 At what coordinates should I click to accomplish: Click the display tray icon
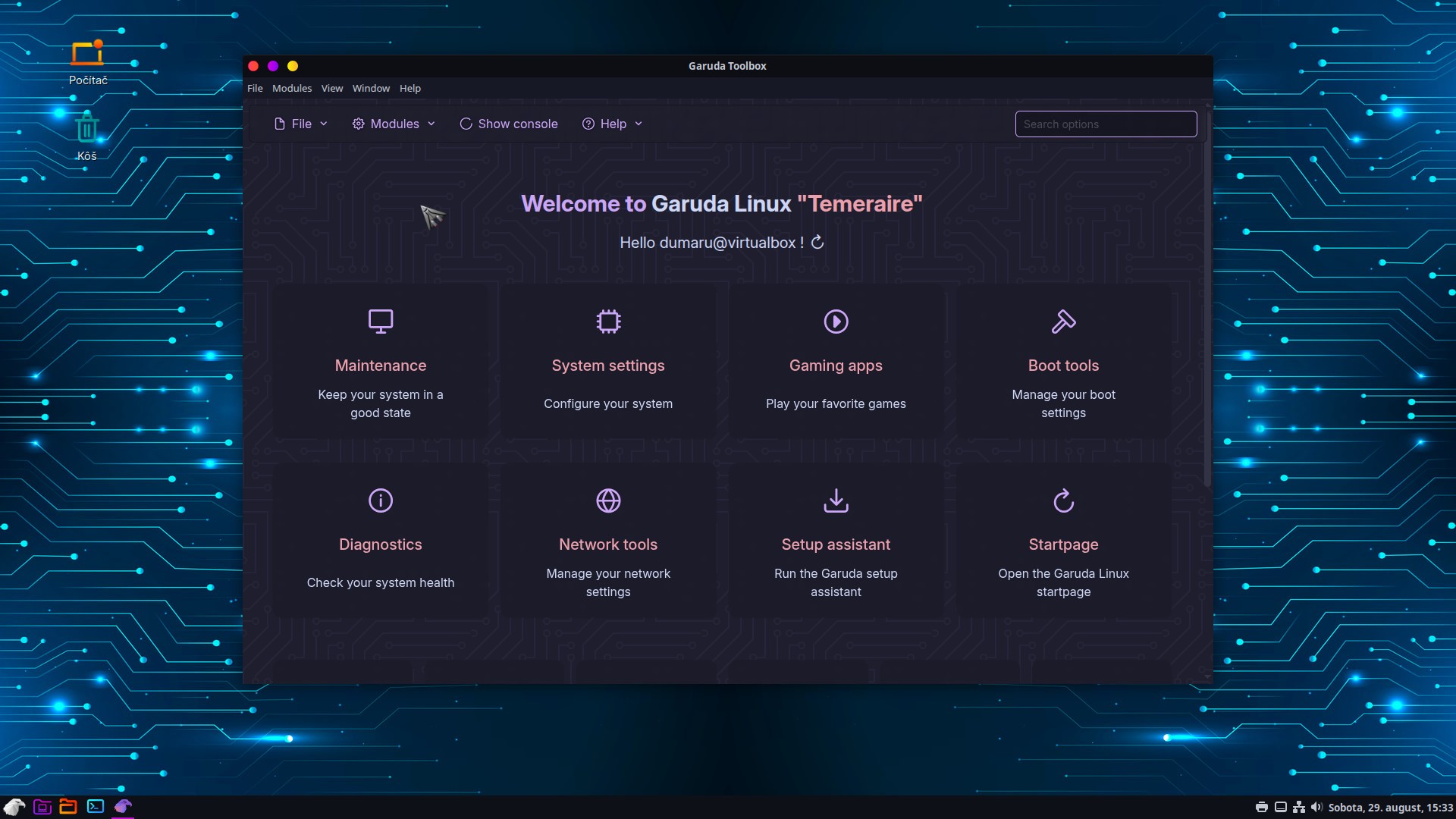point(1280,808)
